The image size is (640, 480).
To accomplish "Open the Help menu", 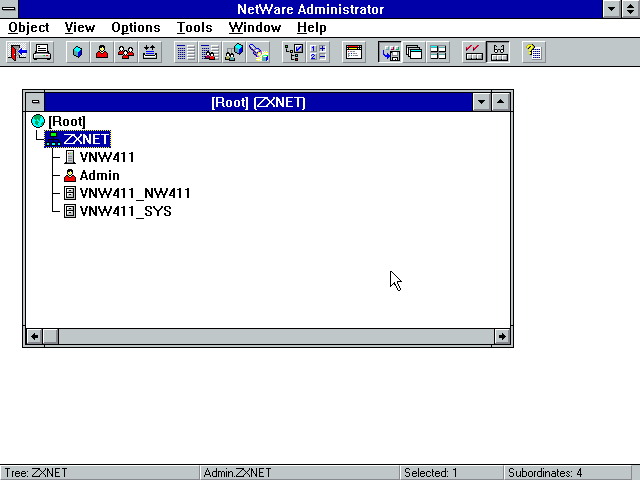I will point(311,28).
